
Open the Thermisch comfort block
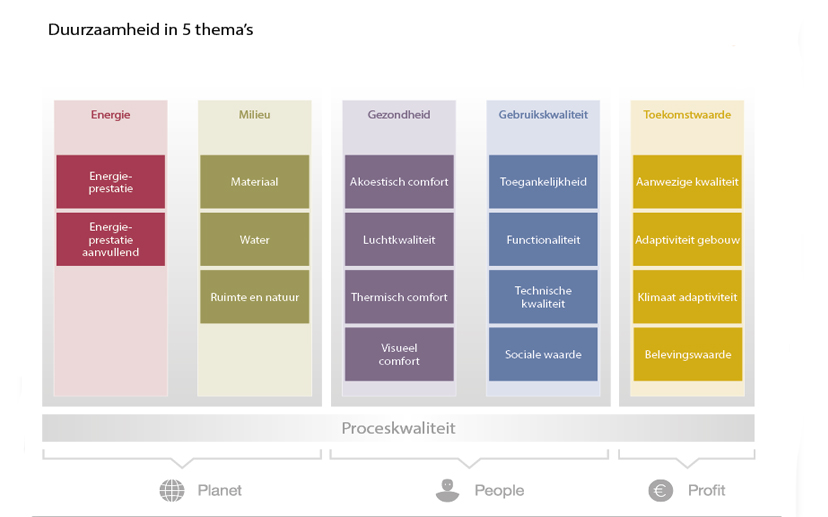[399, 297]
